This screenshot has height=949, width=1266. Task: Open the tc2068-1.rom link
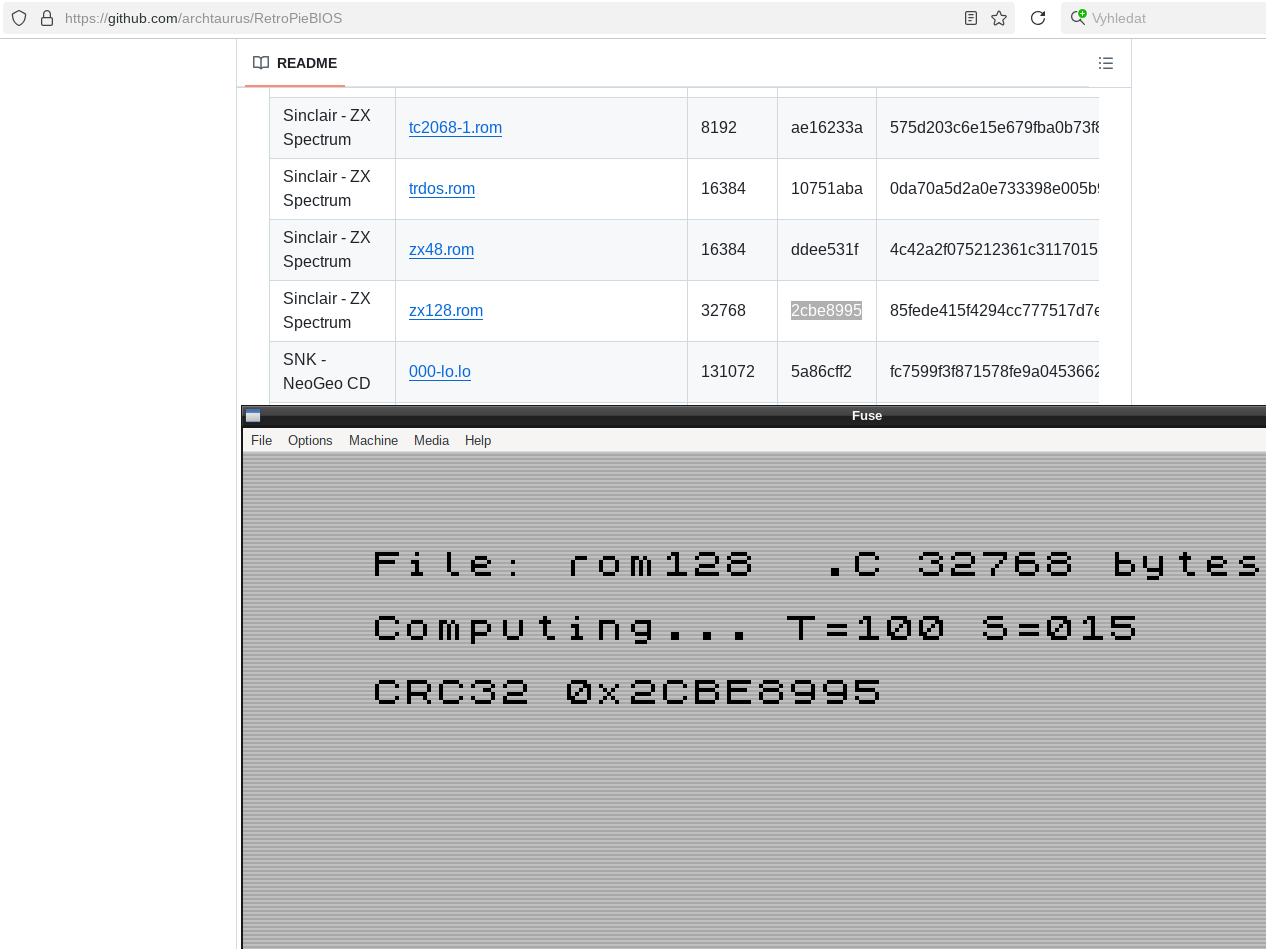pyautogui.click(x=455, y=127)
